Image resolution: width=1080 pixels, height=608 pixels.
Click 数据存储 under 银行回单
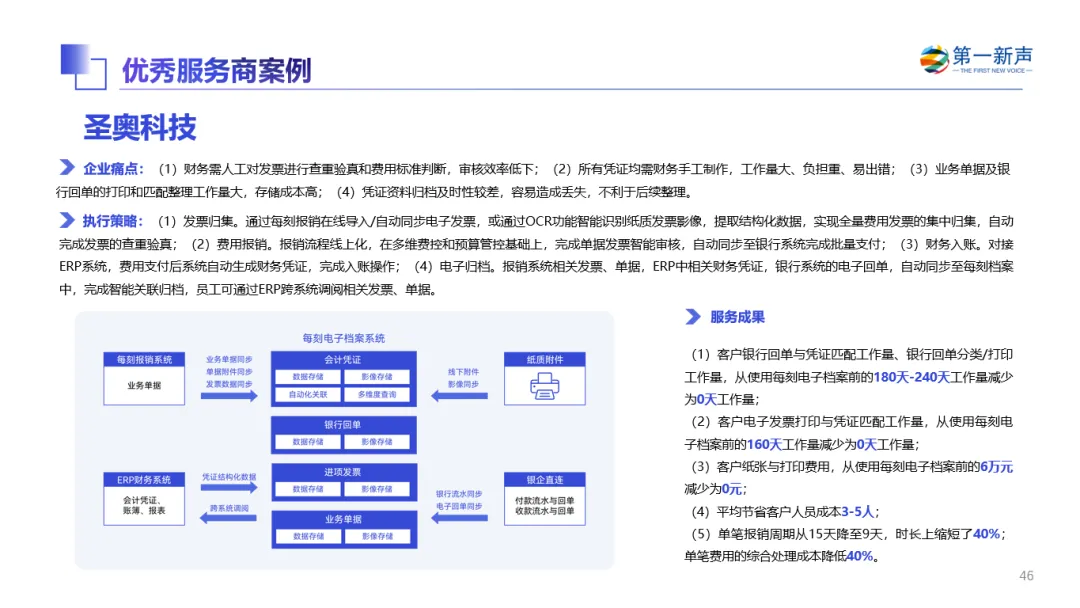308,442
